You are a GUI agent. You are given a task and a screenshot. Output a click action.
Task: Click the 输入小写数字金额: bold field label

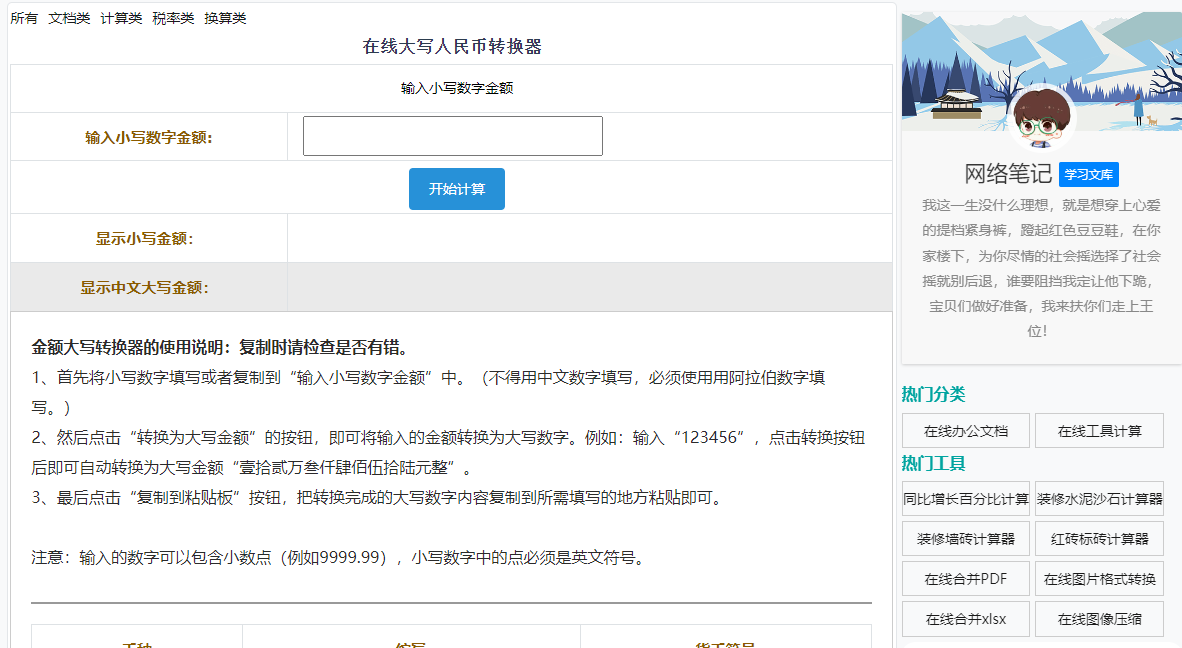tap(149, 138)
